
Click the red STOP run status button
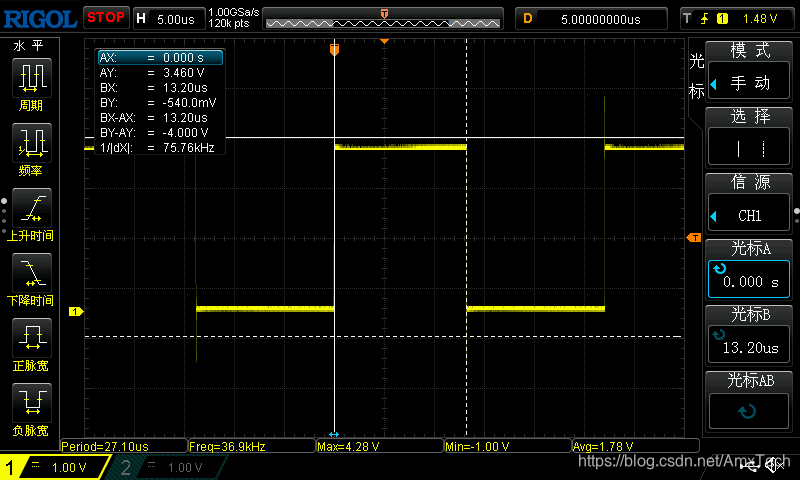[106, 18]
